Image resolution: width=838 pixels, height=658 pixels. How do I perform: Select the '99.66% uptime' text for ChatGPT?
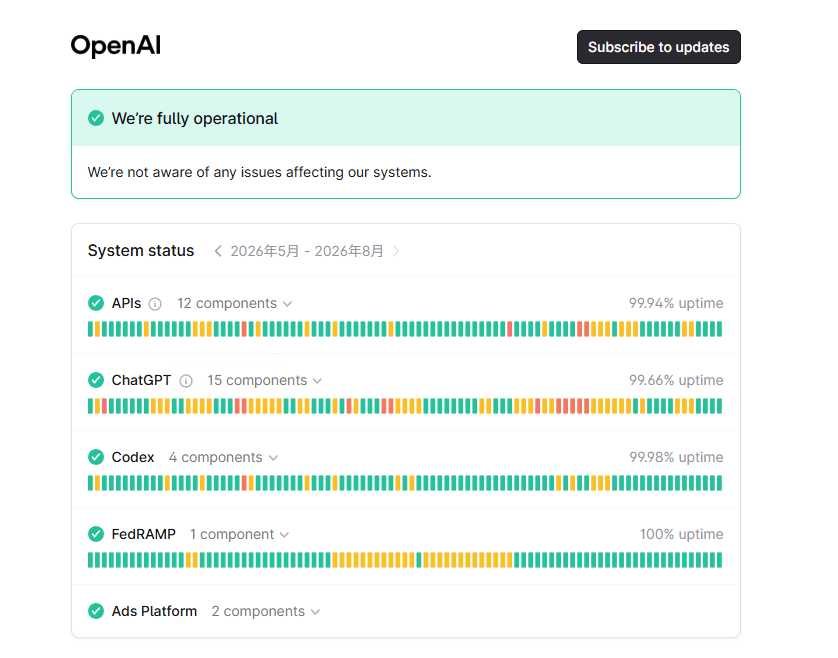tap(676, 380)
